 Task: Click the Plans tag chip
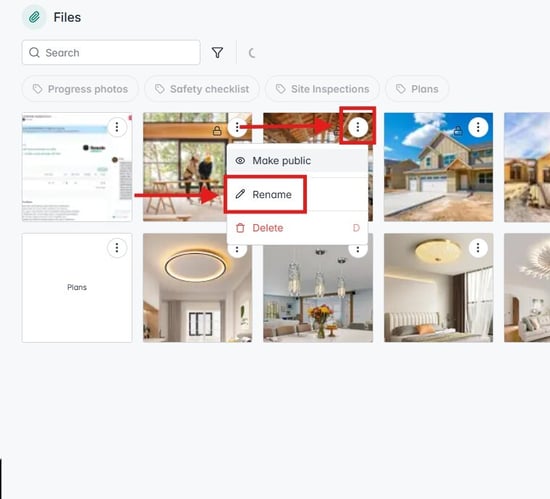(417, 89)
